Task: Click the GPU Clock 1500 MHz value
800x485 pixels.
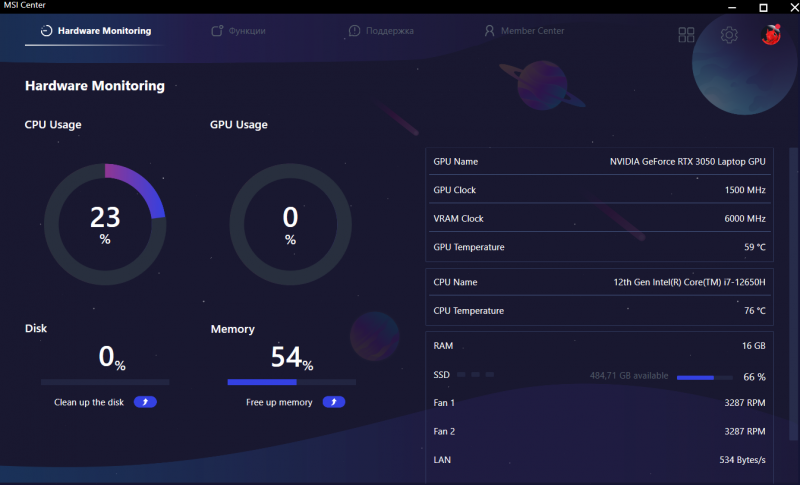Action: coord(745,190)
